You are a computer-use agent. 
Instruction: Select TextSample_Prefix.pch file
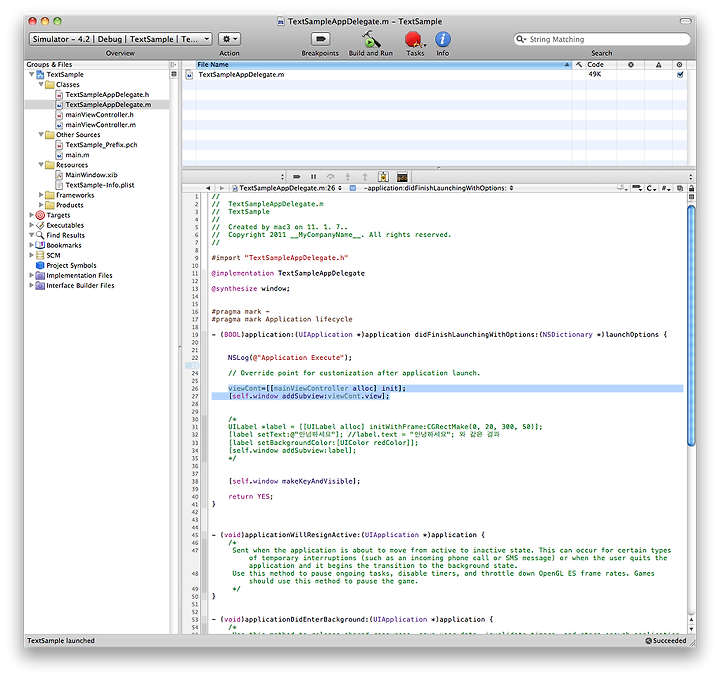101,145
